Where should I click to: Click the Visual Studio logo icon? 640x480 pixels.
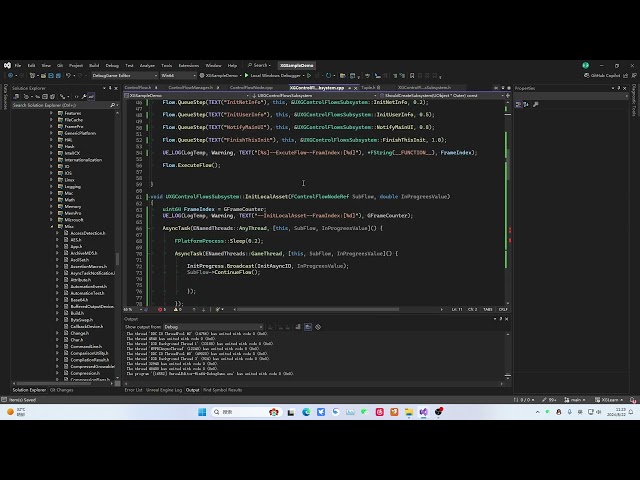(x=7, y=65)
